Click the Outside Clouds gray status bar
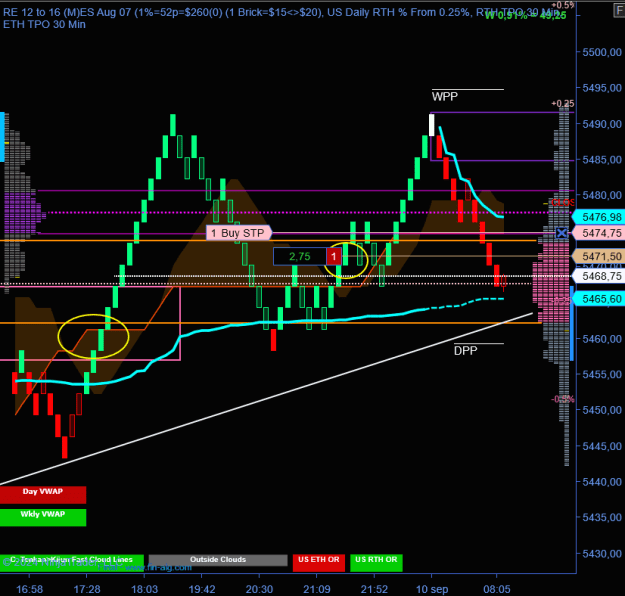Viewport: 625px width, 596px height. point(218,560)
